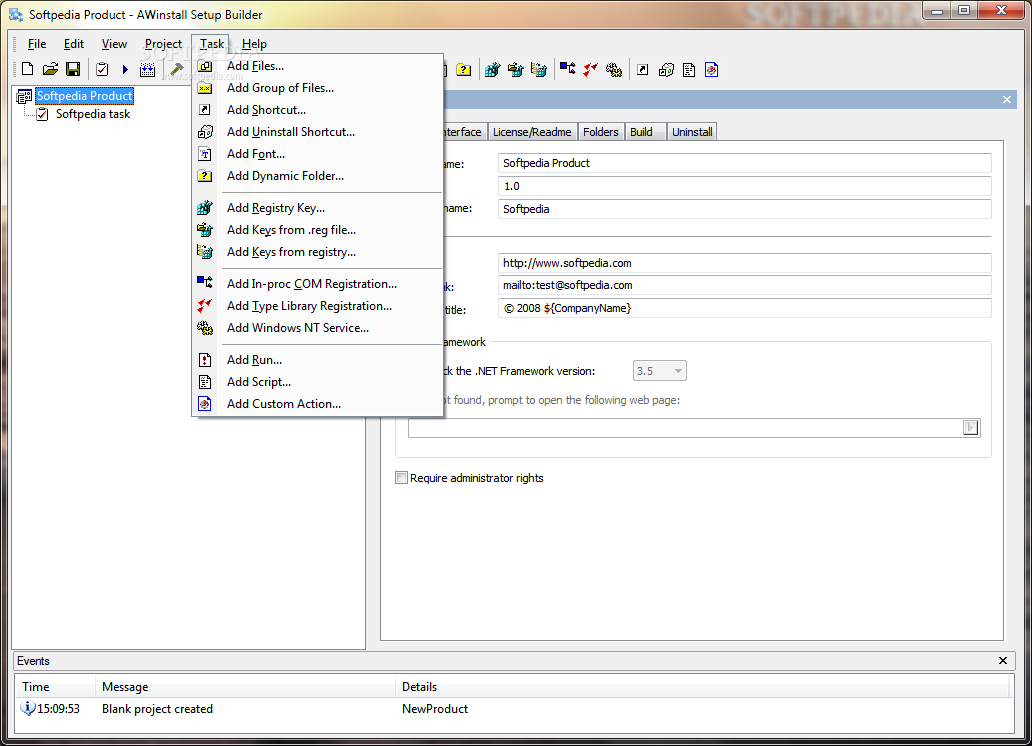Click the version field showing 1.0
The width and height of the screenshot is (1032, 746).
click(744, 186)
